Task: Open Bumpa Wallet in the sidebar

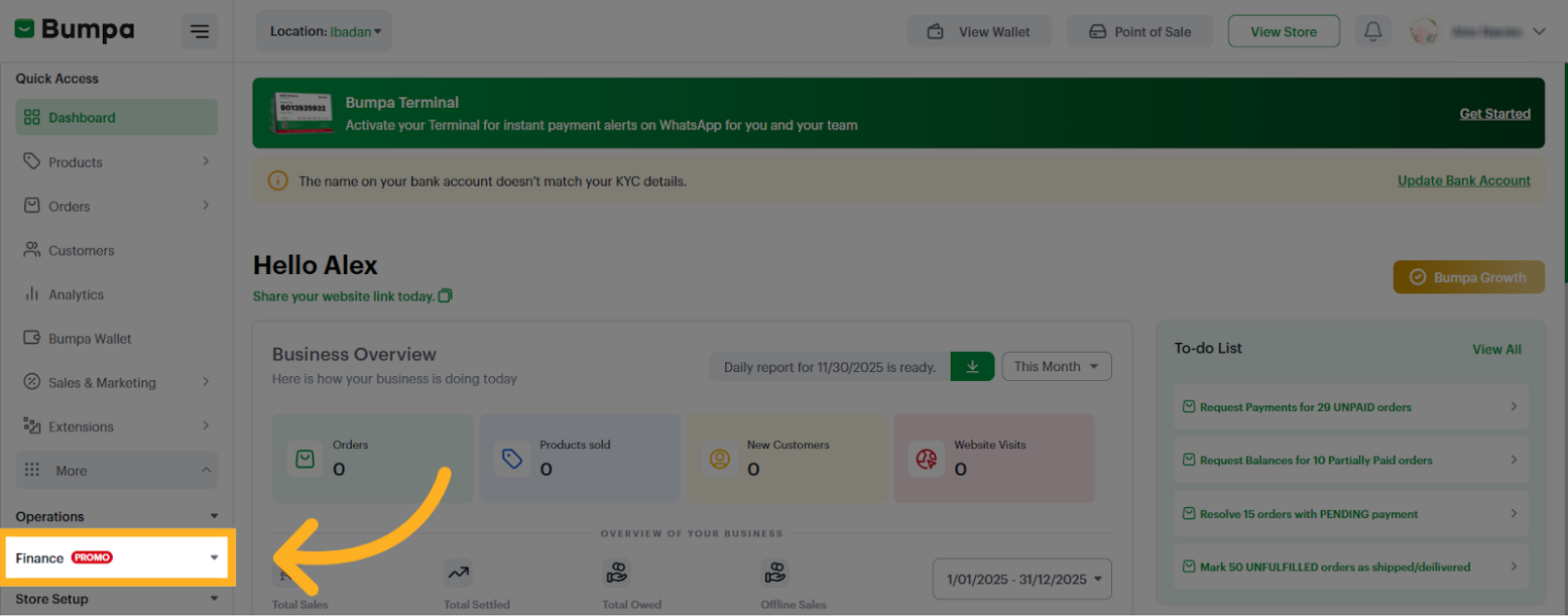Action: (117, 338)
